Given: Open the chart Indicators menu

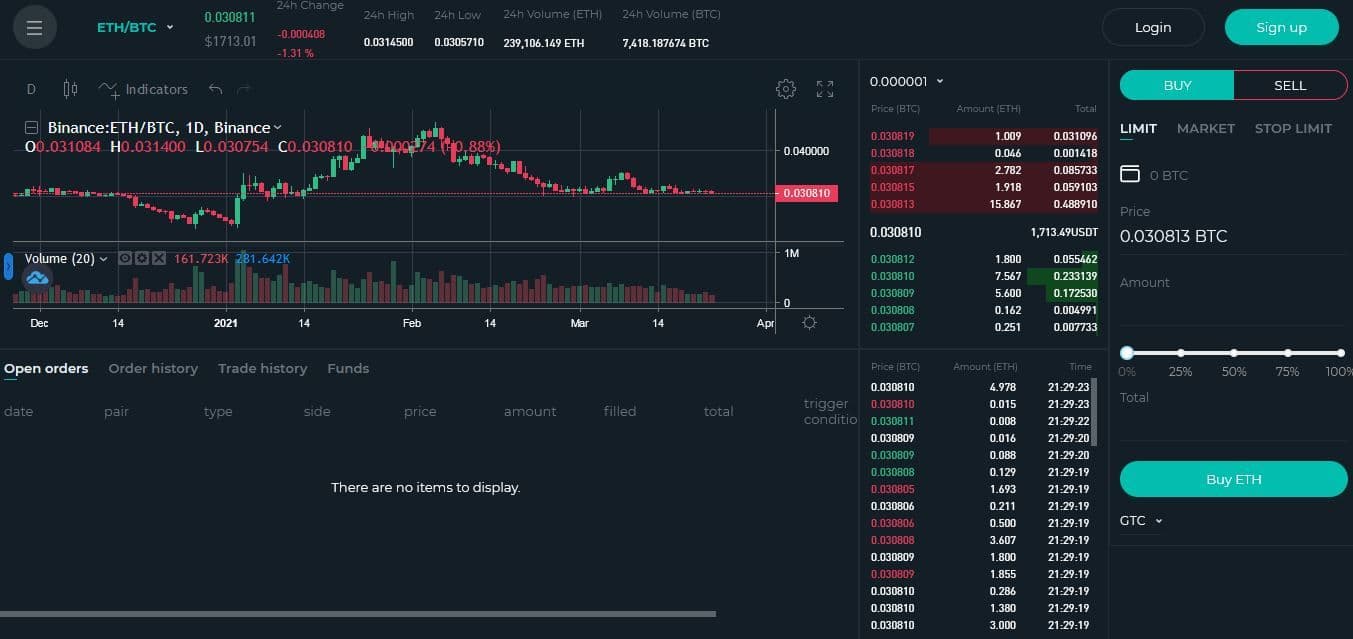Looking at the screenshot, I should (144, 89).
